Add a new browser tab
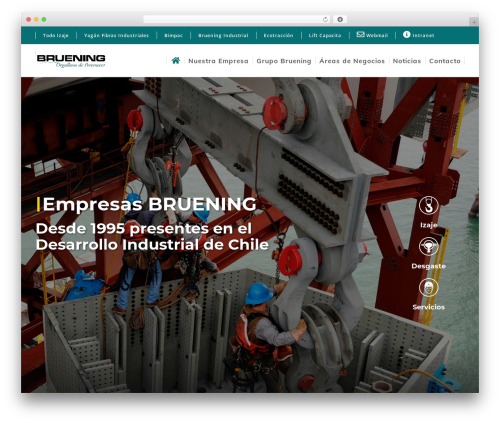 [x=474, y=22]
